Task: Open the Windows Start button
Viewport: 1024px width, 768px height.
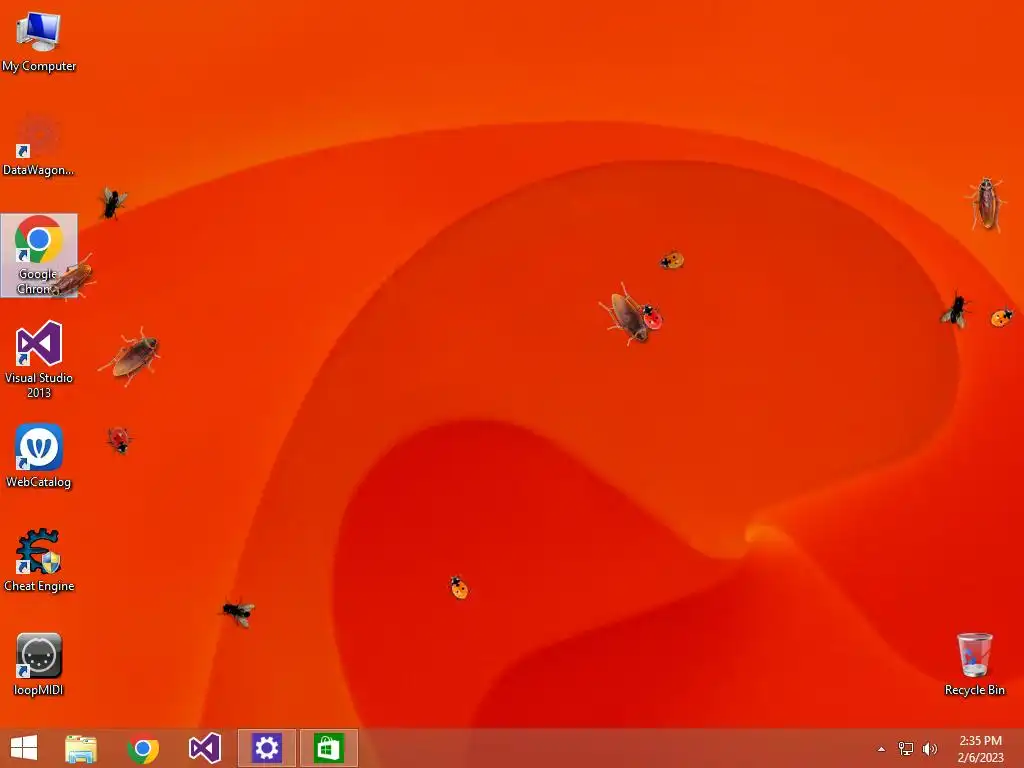Action: 24,748
